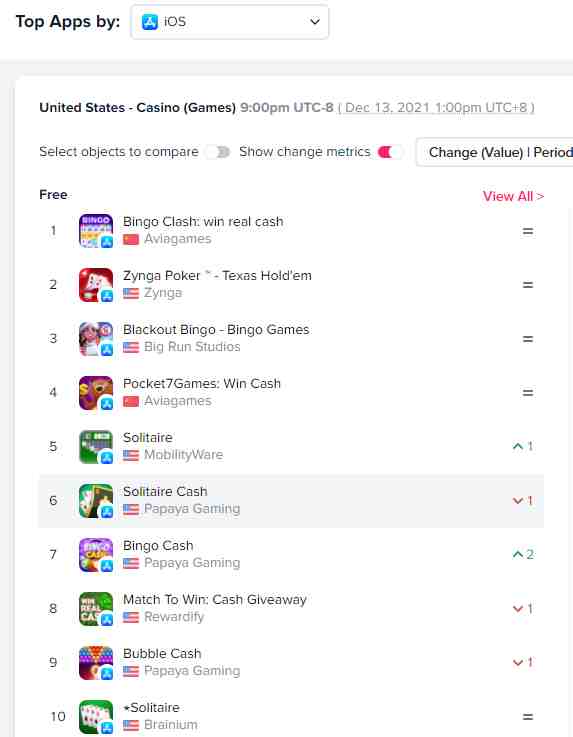Screen dimensions: 573x737
Task: Click Bubble Cash app icon
Action: click(x=96, y=663)
